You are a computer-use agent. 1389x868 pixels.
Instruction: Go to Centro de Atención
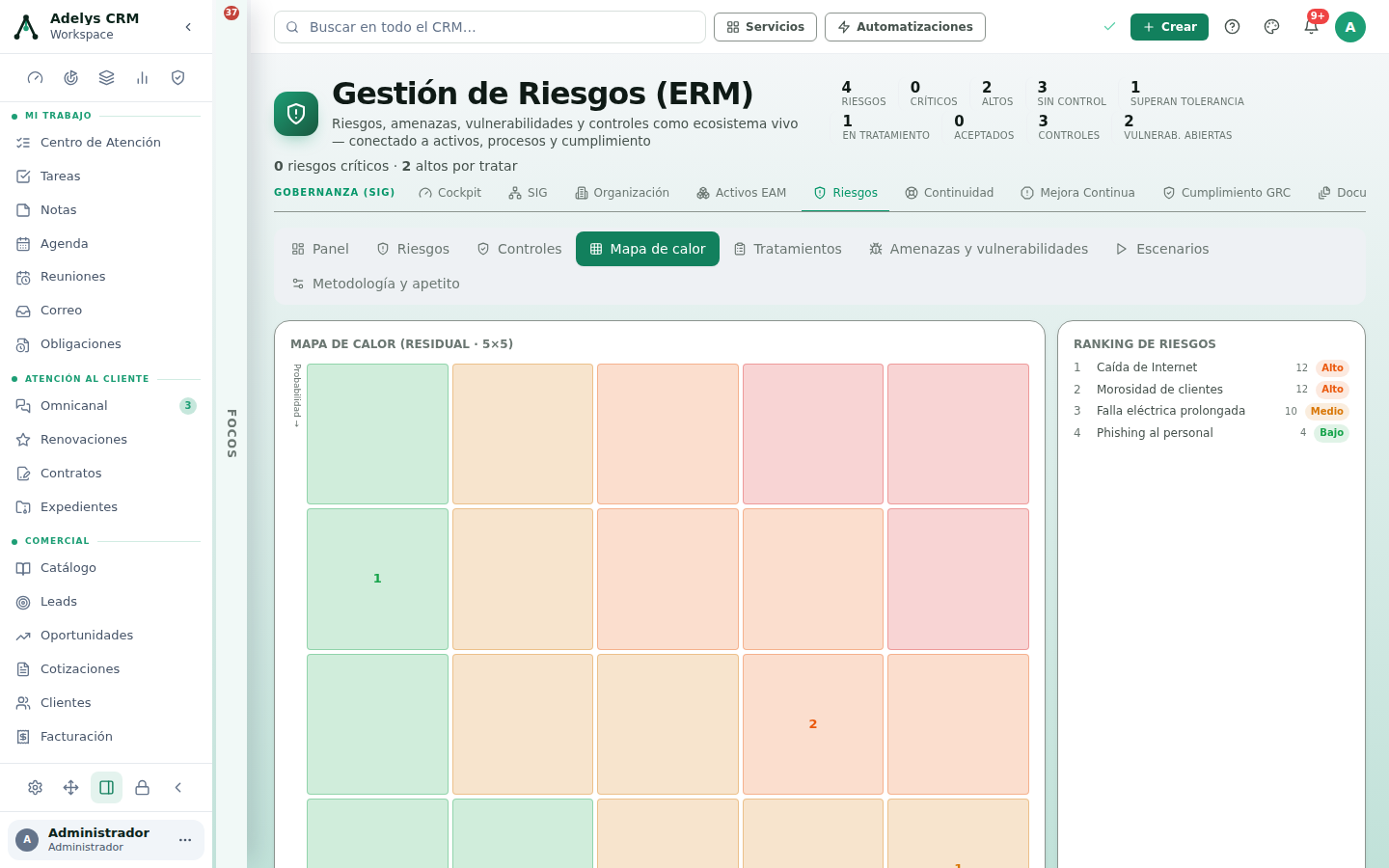click(x=106, y=143)
